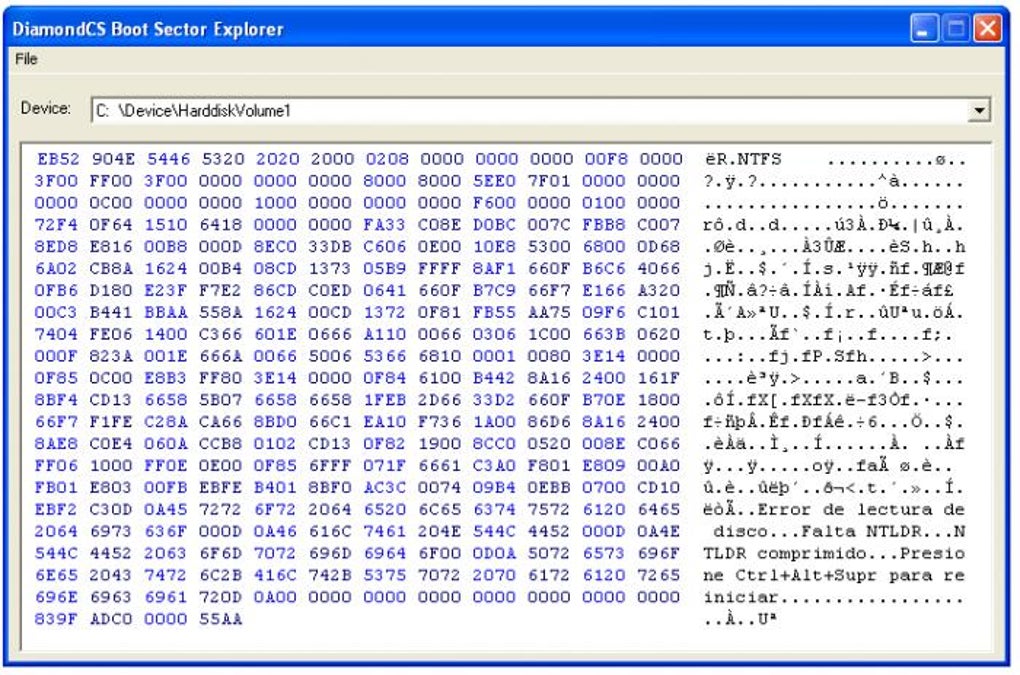The width and height of the screenshot is (1020, 675).
Task: Click hex value 55AA
Action: [222, 619]
